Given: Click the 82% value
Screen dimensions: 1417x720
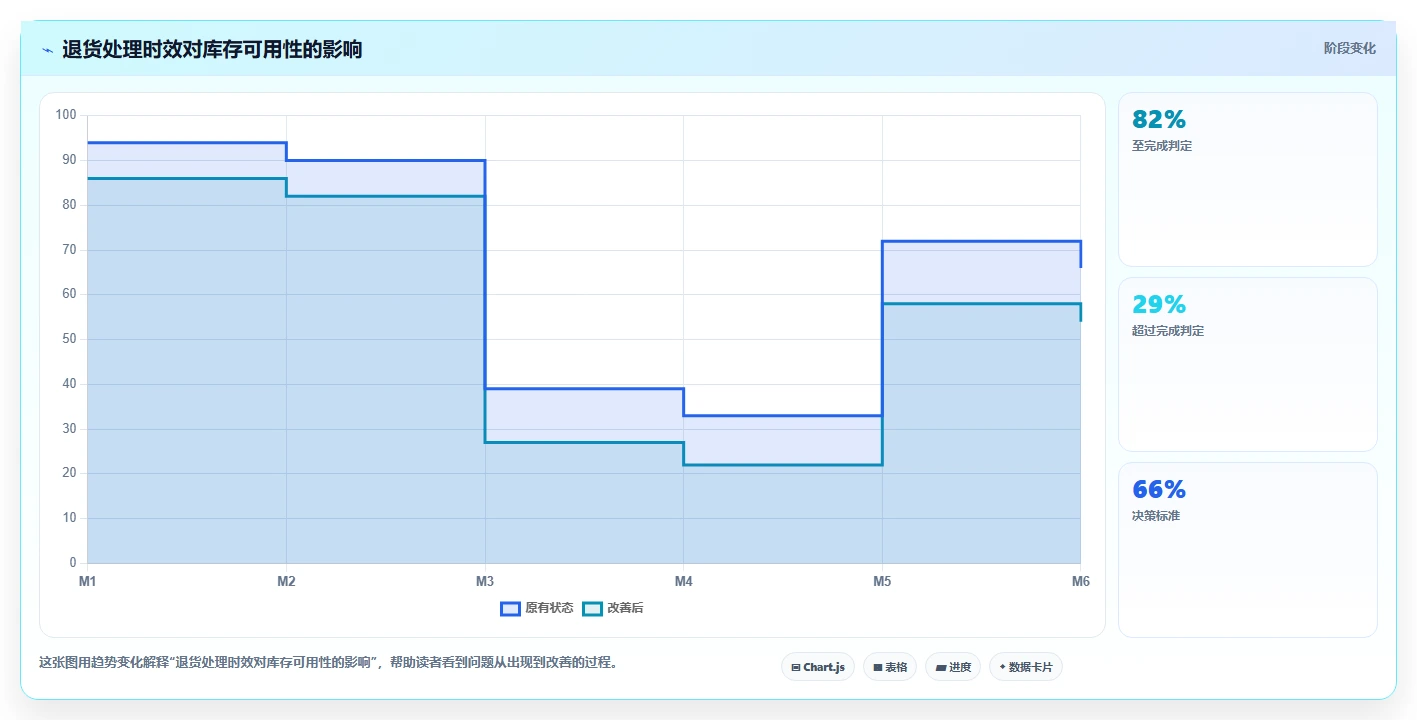Looking at the screenshot, I should pyautogui.click(x=1159, y=120).
